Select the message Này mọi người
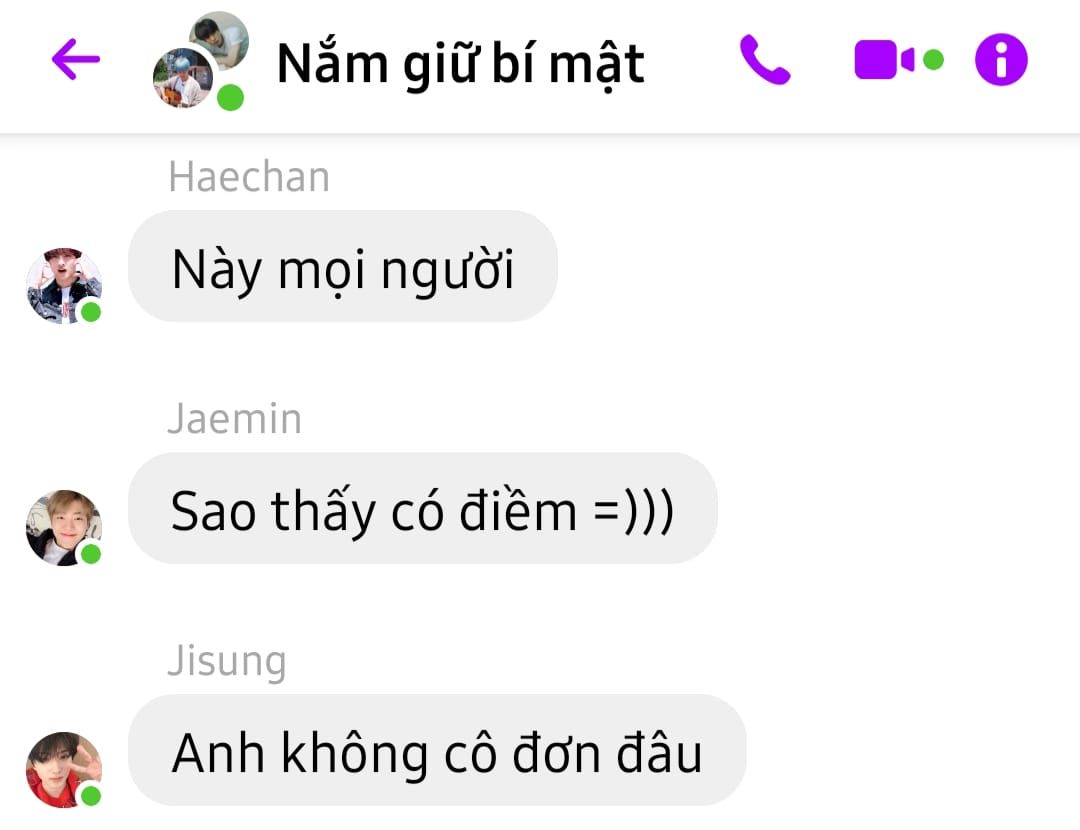The height and width of the screenshot is (830, 1080). tap(342, 267)
